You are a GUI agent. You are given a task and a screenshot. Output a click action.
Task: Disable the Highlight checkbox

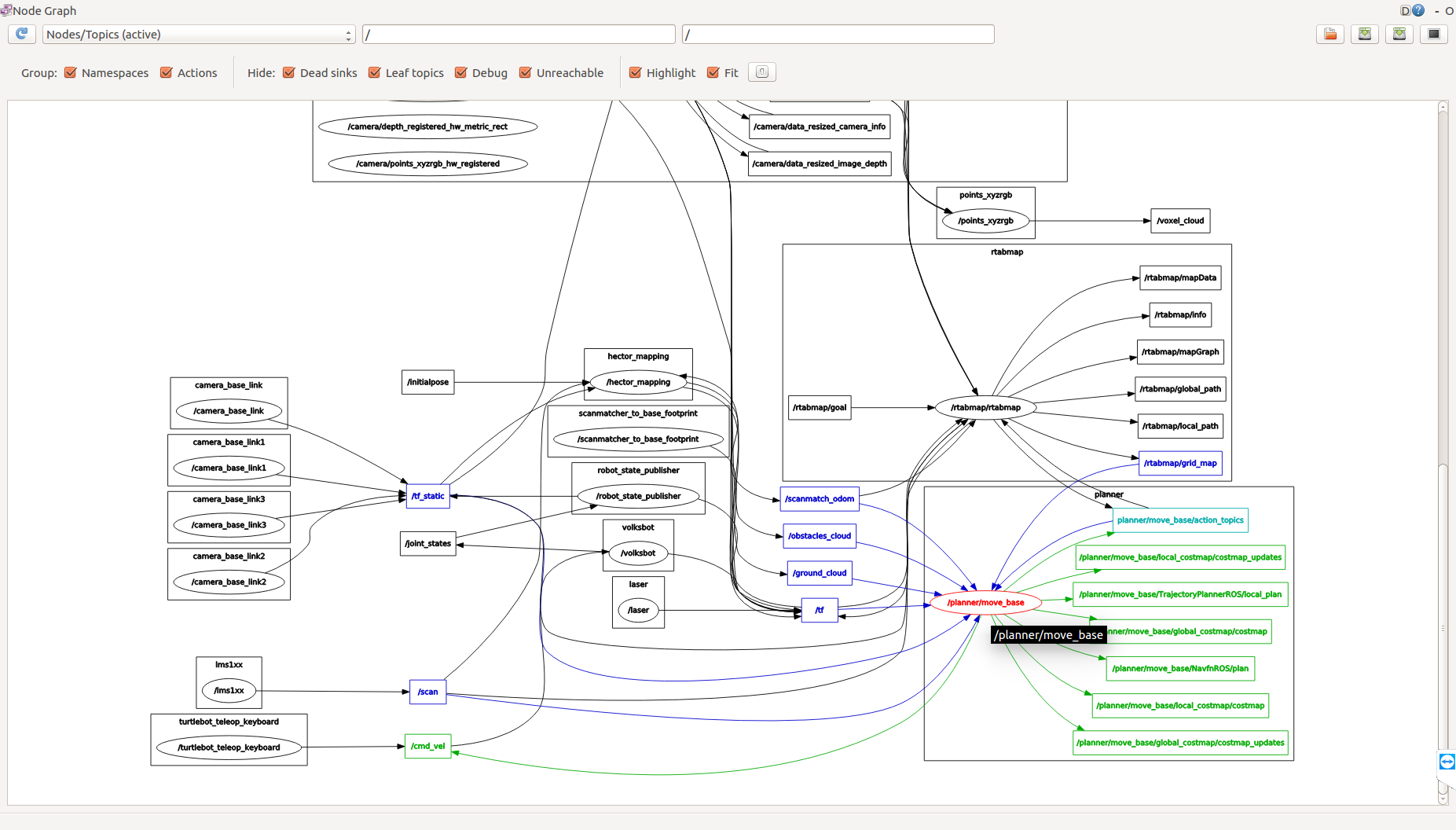[636, 73]
